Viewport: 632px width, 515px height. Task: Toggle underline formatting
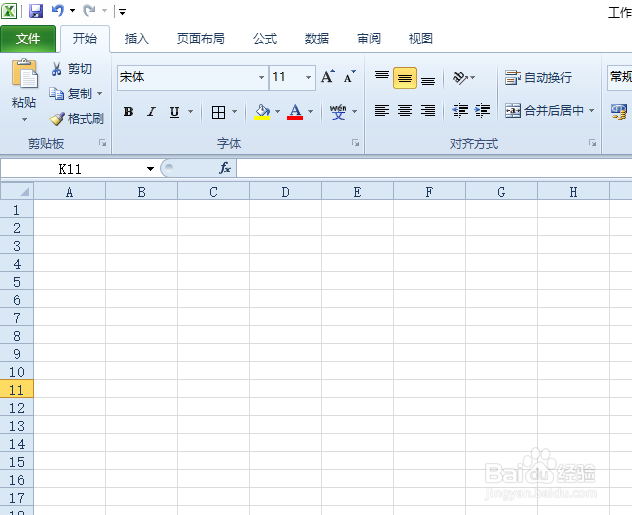pyautogui.click(x=174, y=112)
